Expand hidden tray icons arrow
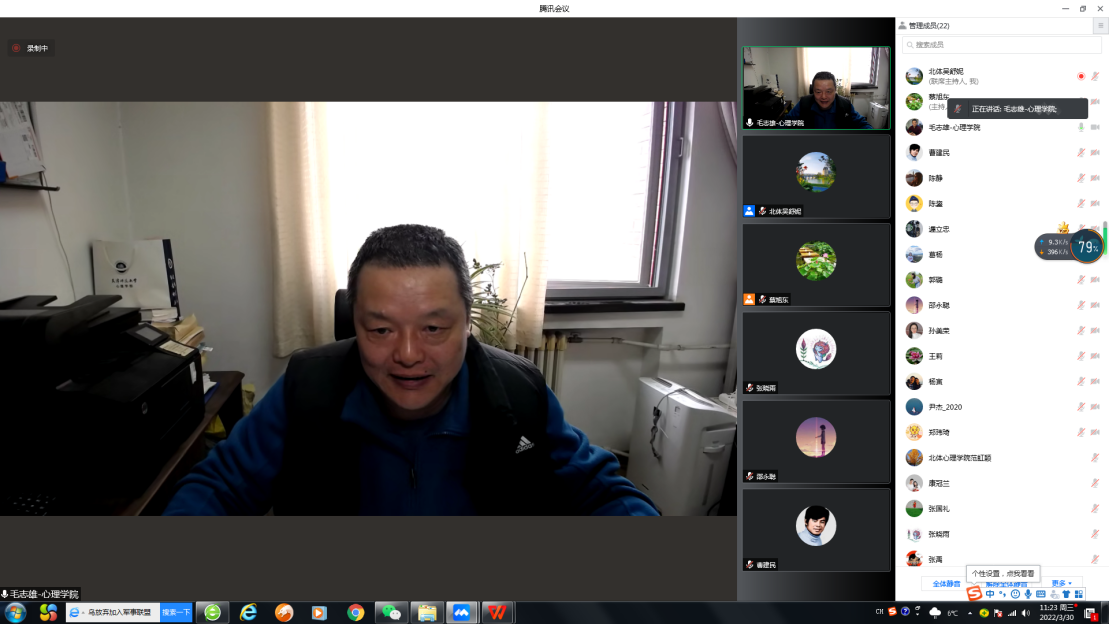 pos(970,613)
